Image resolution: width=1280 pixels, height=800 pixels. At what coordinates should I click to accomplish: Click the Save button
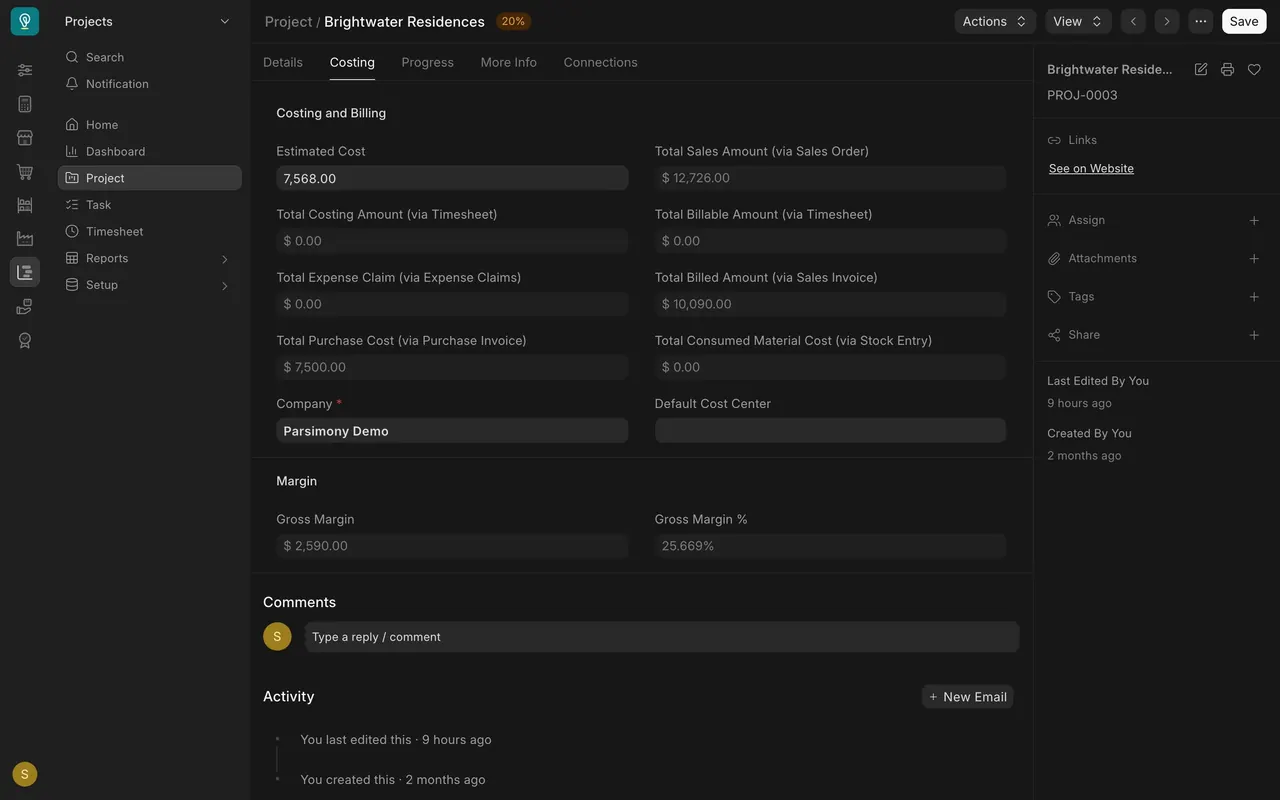click(x=1244, y=21)
